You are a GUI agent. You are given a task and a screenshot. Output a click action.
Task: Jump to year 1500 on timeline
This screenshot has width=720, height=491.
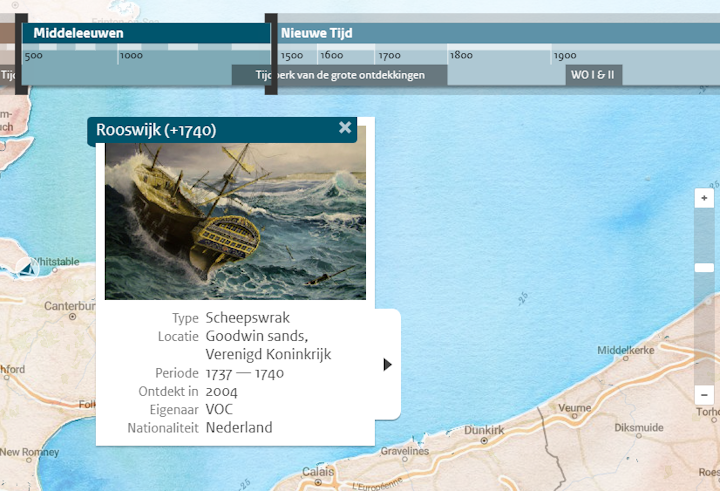(x=292, y=56)
